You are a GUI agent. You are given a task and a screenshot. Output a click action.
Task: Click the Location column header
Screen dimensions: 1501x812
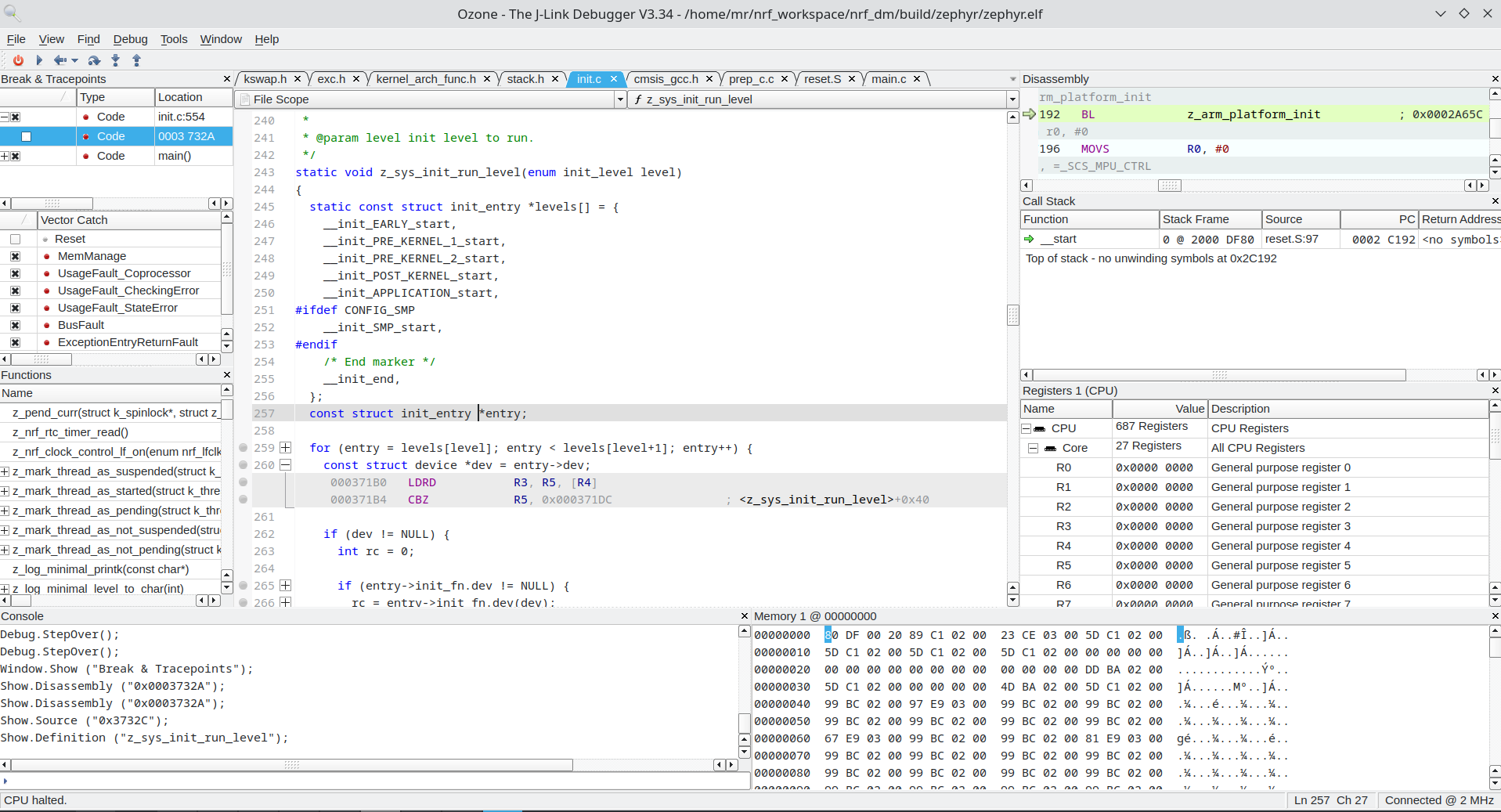coord(193,97)
